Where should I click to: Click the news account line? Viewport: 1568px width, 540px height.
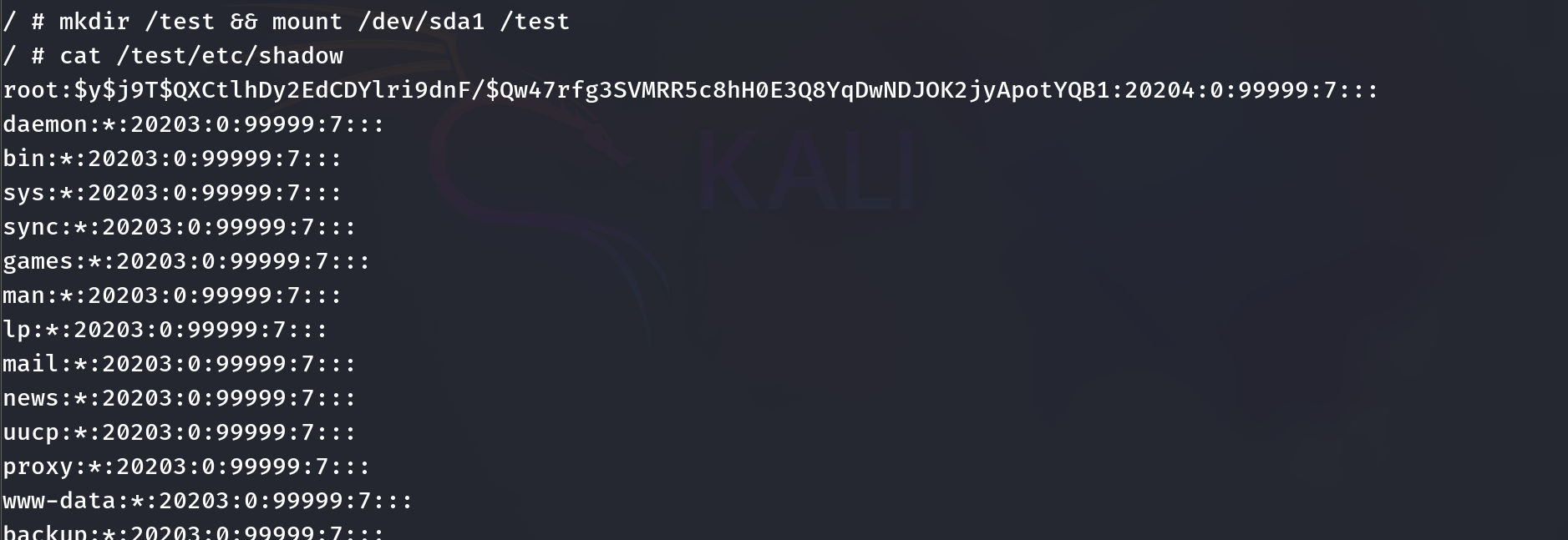point(179,398)
